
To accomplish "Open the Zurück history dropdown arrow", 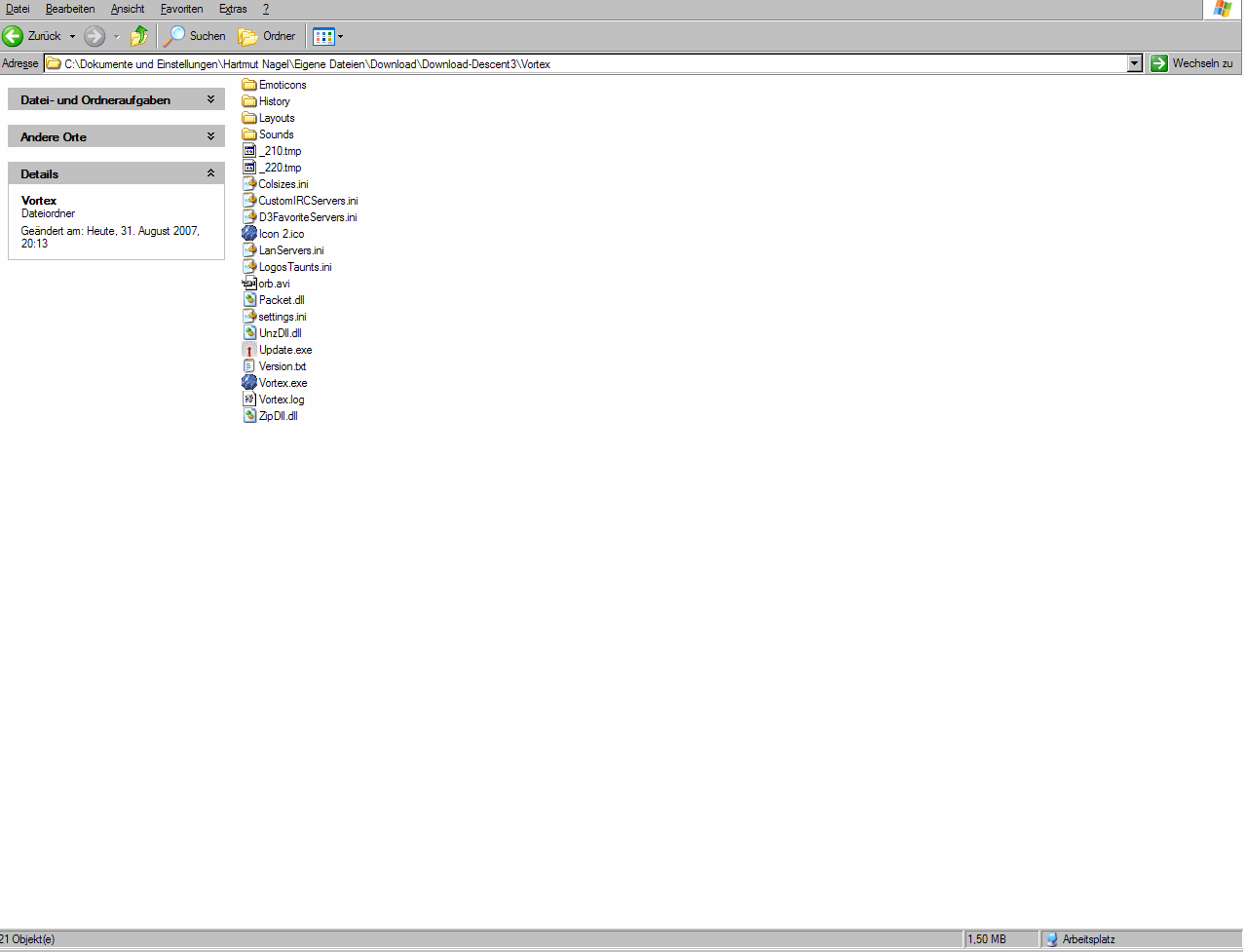I will click(x=72, y=36).
